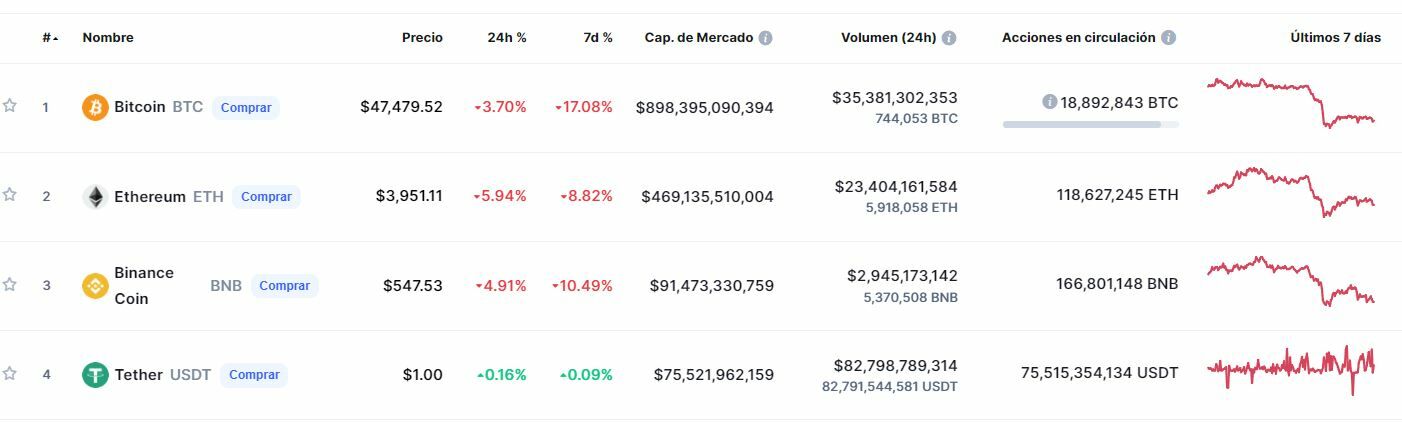Screen dimensions: 1402x422
Task: Sort the table by rank number column
Action: pyautogui.click(x=49, y=38)
